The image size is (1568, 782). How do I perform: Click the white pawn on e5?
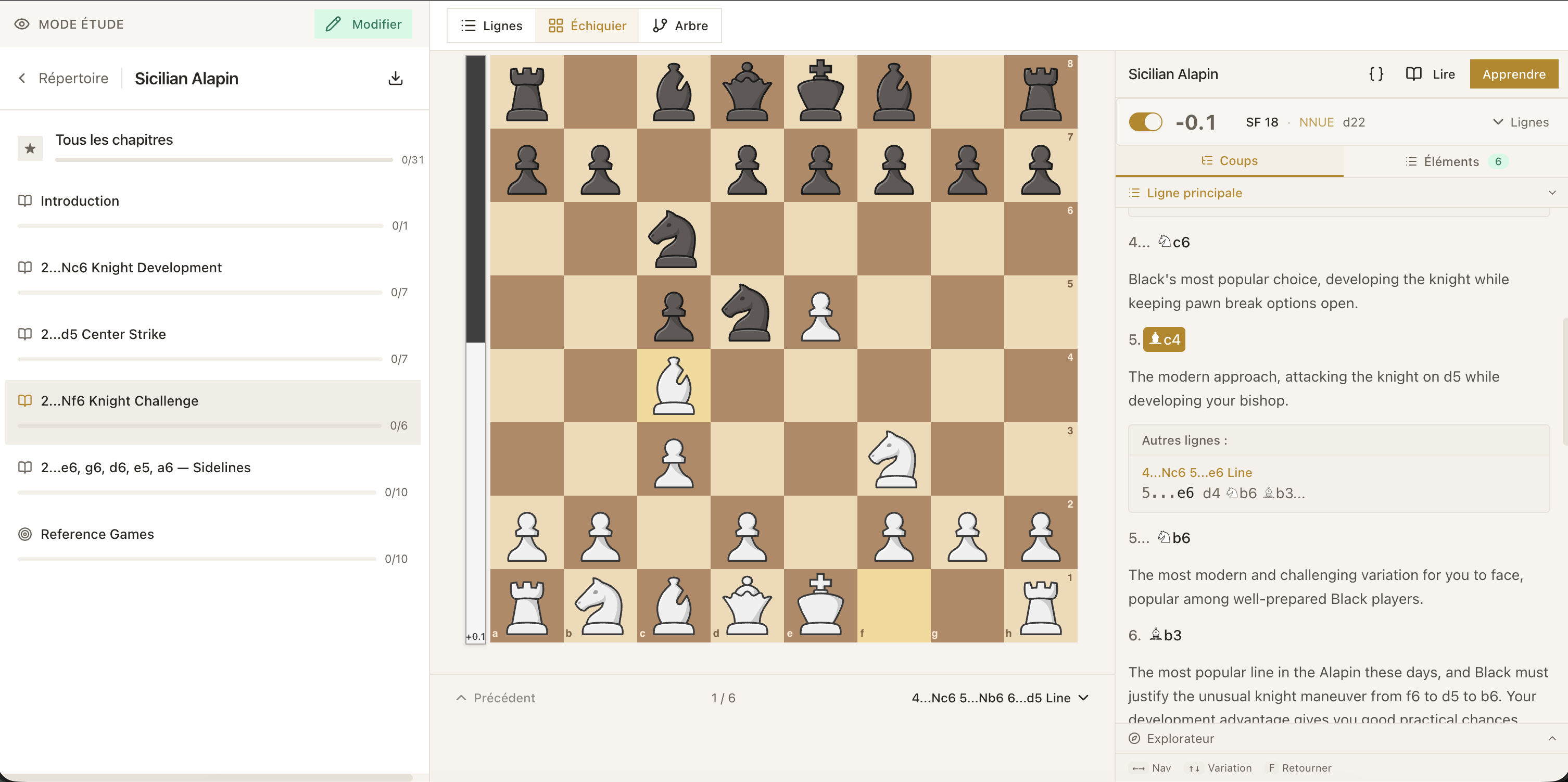tap(820, 316)
